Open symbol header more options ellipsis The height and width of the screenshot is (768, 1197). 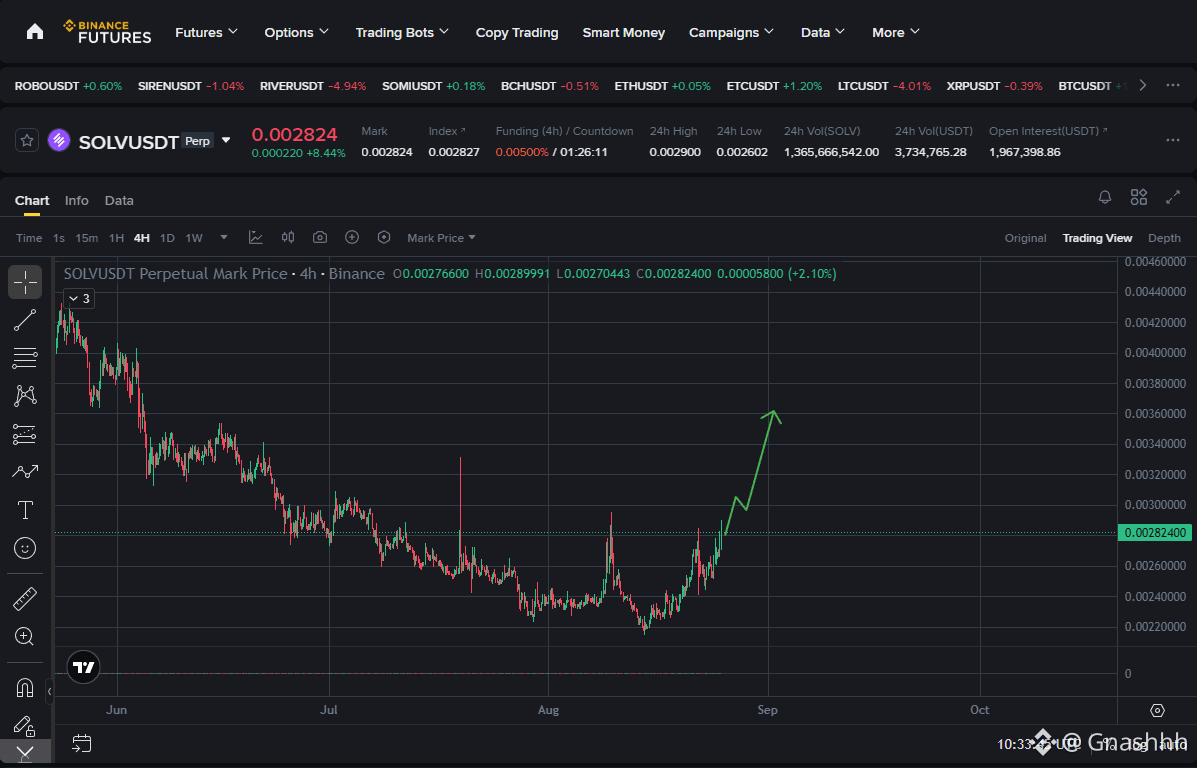point(1173,140)
